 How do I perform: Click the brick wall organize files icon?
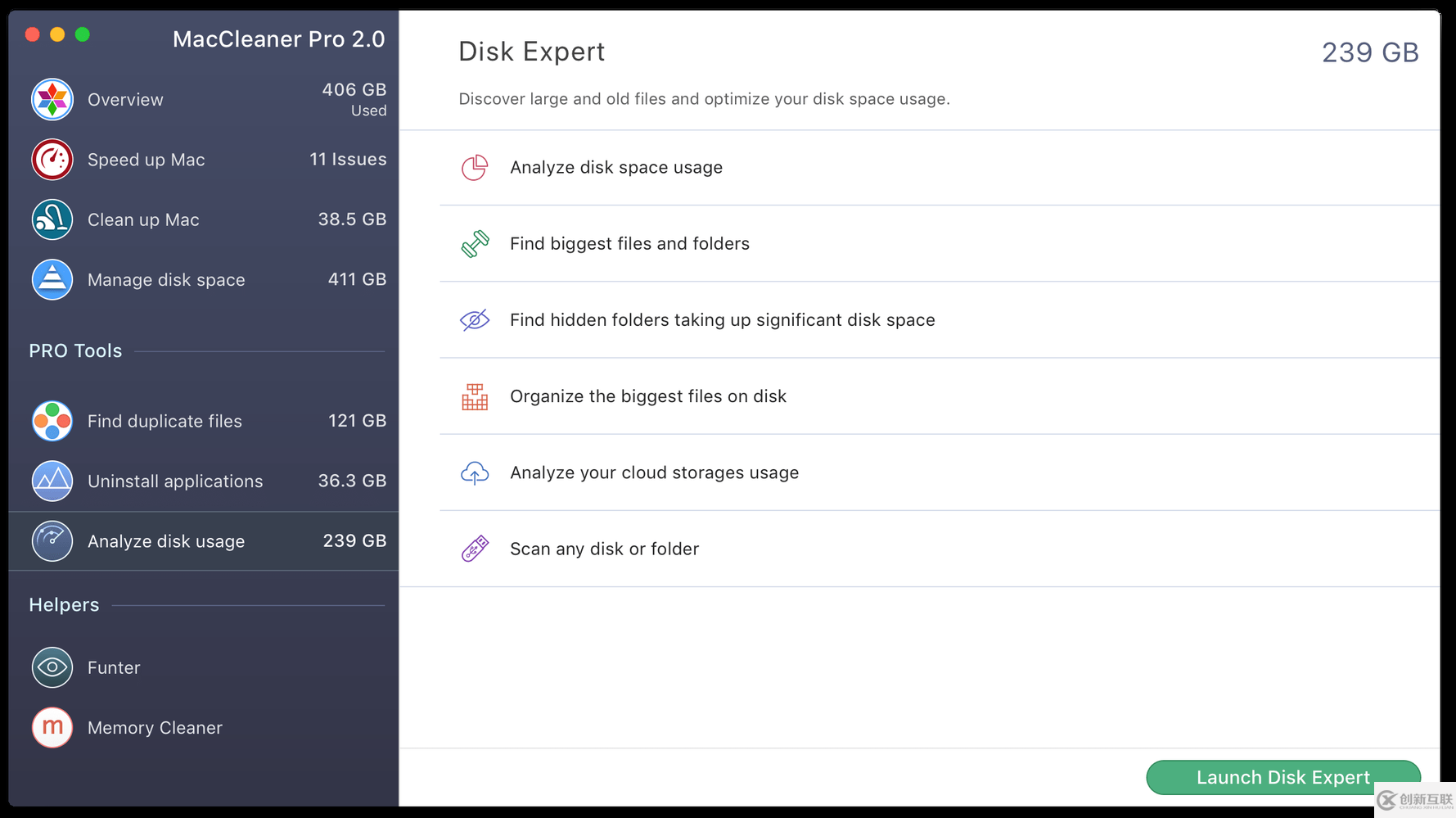tap(475, 396)
